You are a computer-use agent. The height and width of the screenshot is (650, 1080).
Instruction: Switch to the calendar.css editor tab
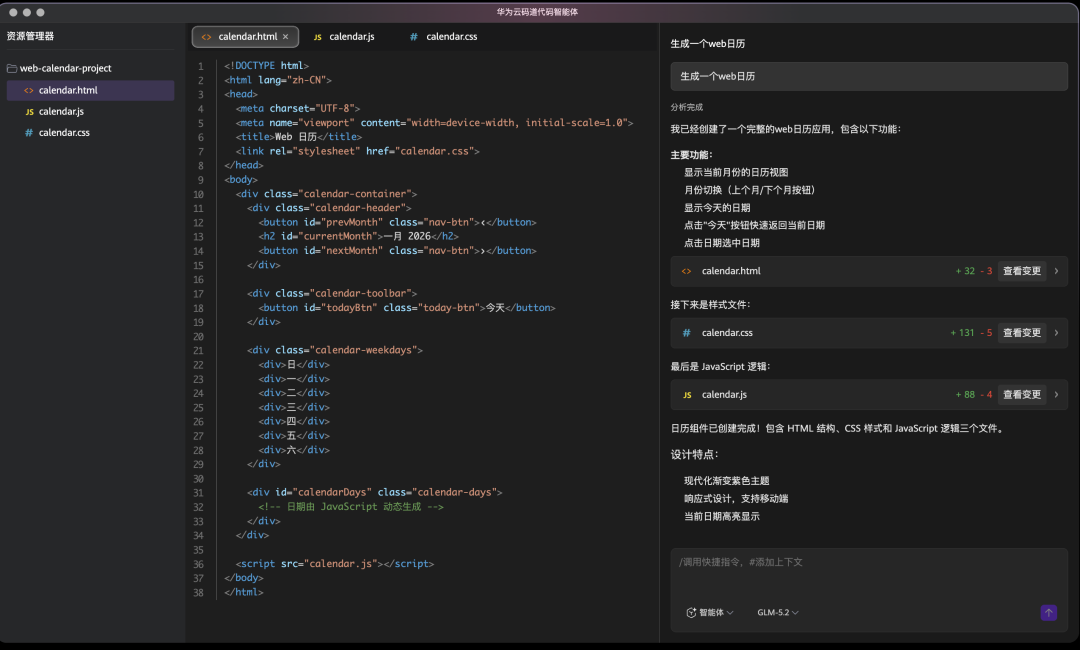coord(444,36)
